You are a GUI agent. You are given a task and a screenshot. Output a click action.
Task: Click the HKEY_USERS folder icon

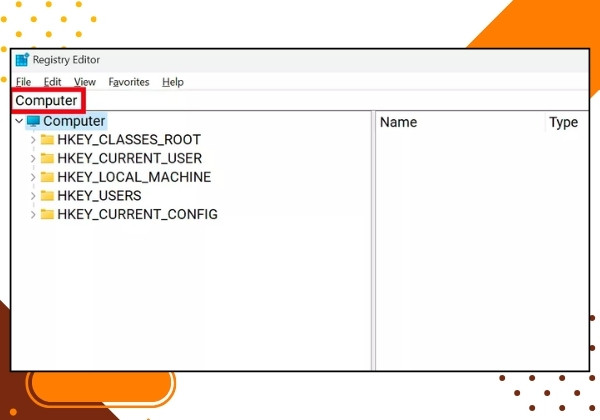pyautogui.click(x=47, y=195)
